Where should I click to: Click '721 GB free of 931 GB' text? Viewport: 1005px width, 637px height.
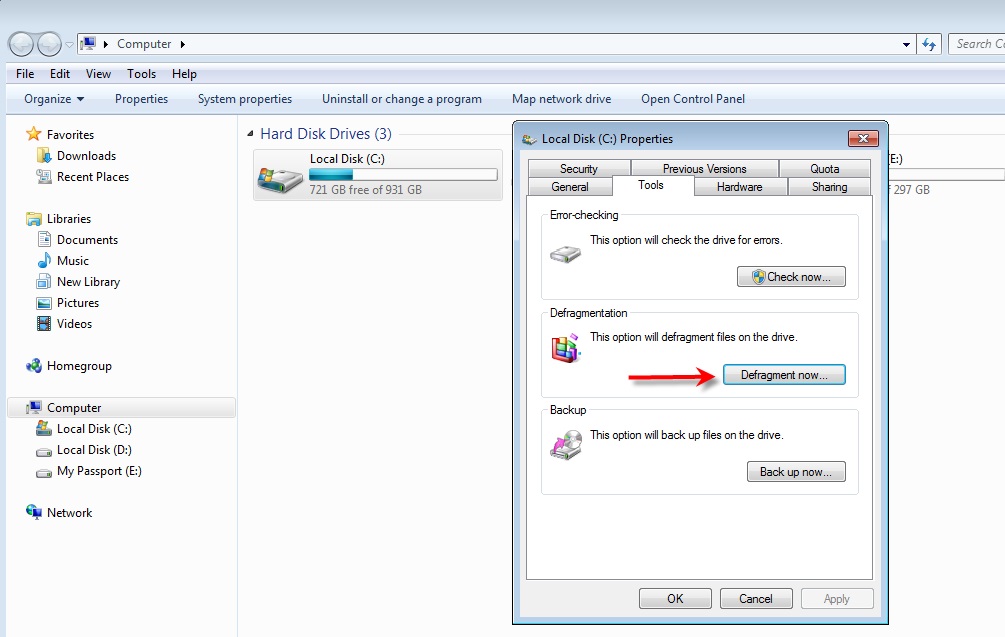tap(365, 190)
